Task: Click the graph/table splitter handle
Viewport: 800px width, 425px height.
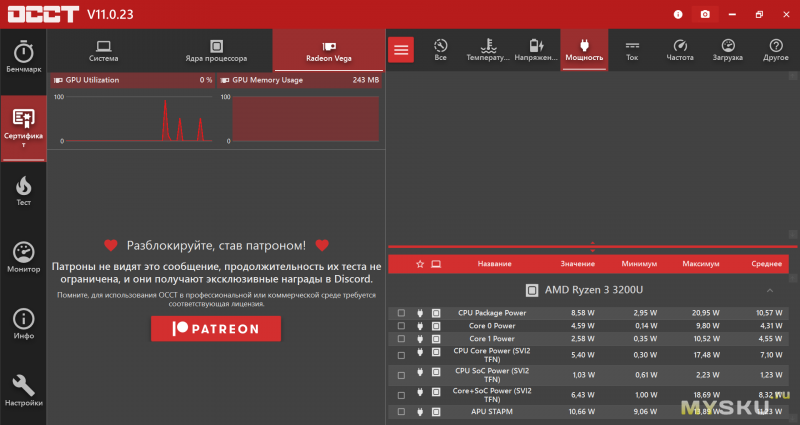Action: [x=592, y=247]
